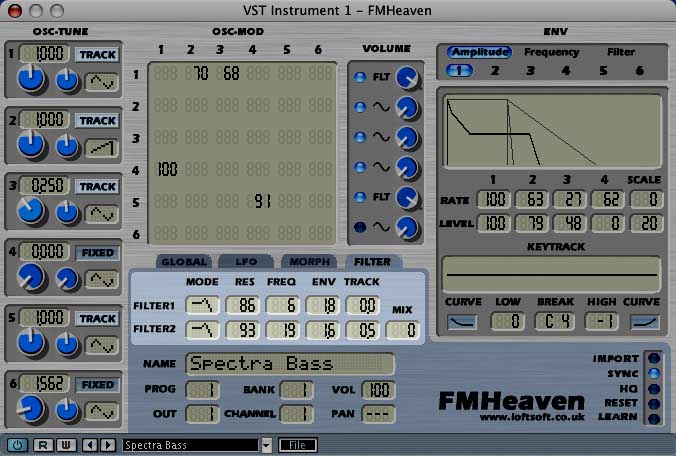Click the oscillator 2 ramp waveform icon

(102, 148)
